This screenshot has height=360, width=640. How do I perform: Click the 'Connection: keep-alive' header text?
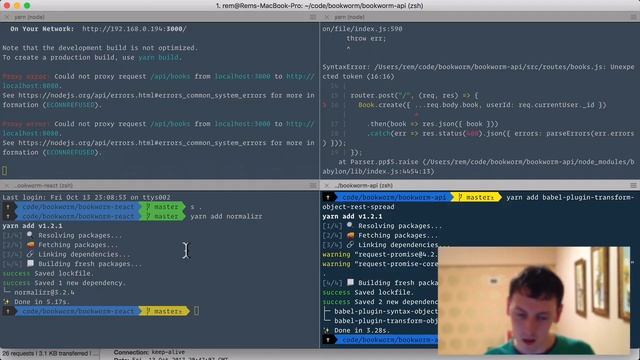[149, 352]
